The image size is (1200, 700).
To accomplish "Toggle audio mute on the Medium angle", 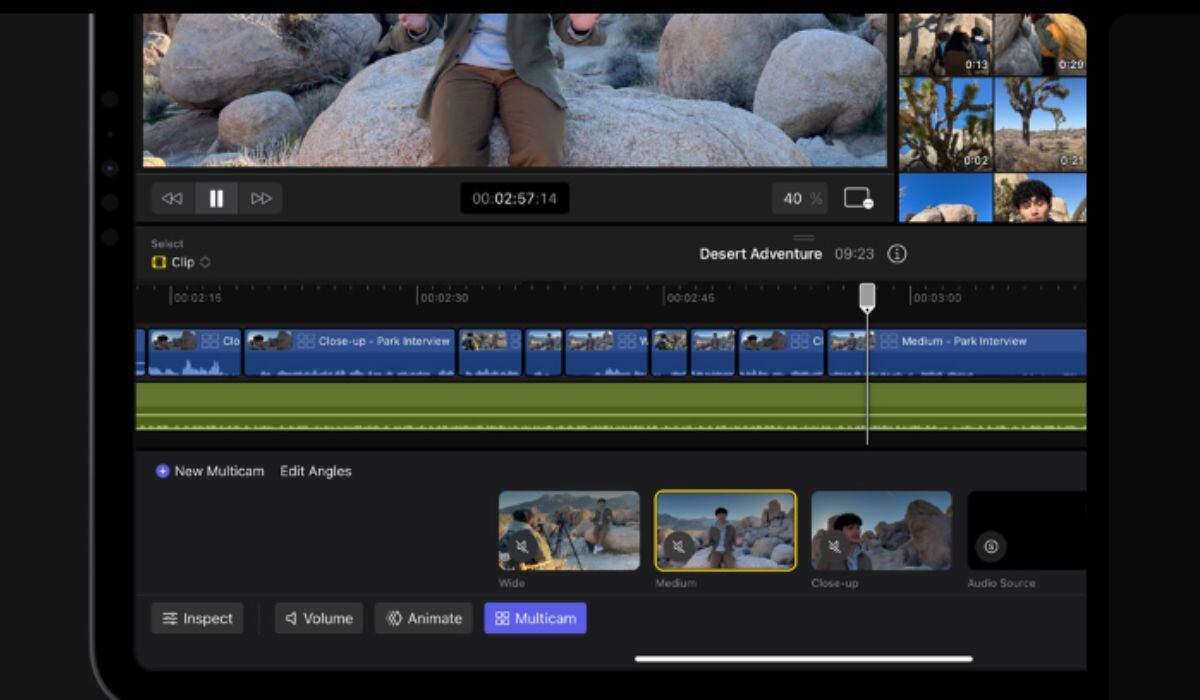I will pos(678,547).
